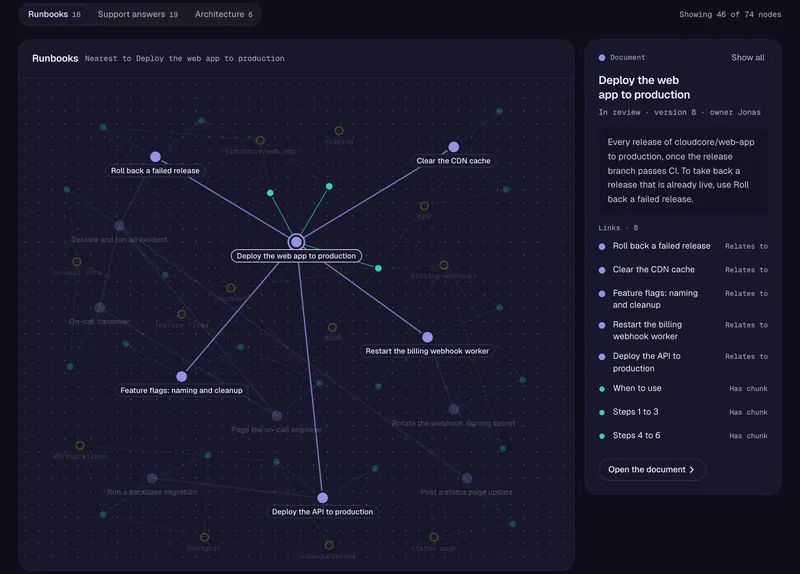
Task: Switch to the Runbooks tab
Action: point(54,14)
